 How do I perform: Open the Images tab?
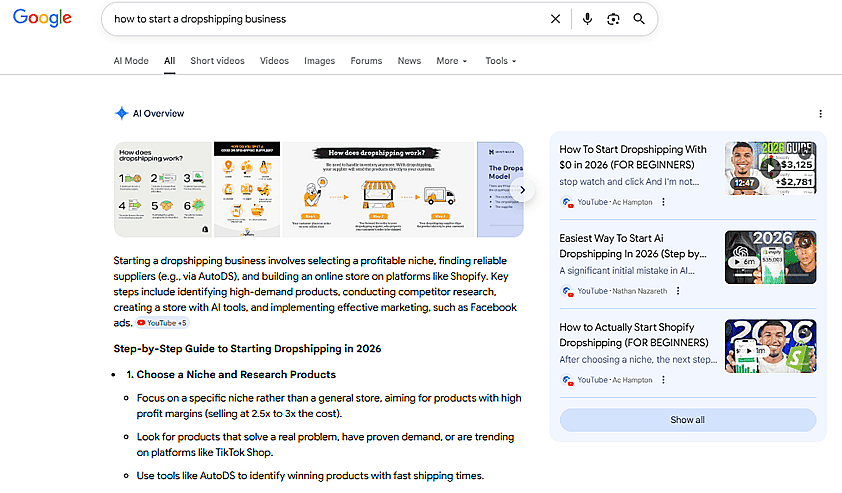point(320,61)
